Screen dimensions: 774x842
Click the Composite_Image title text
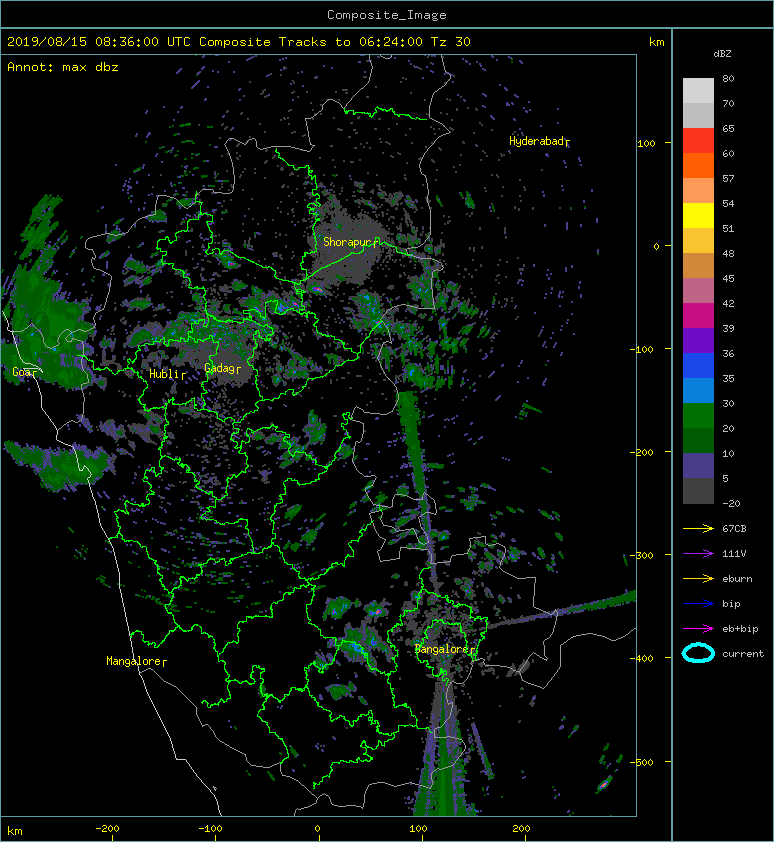pyautogui.click(x=387, y=15)
